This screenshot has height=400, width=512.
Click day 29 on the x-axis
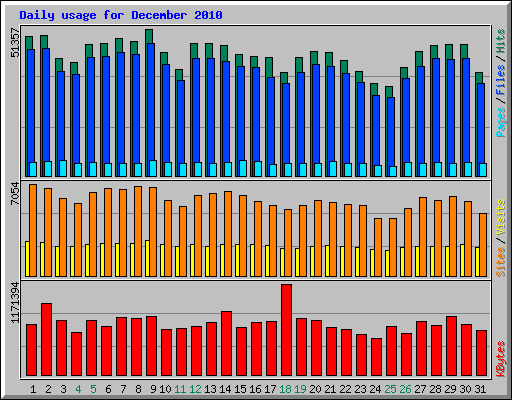point(450,389)
